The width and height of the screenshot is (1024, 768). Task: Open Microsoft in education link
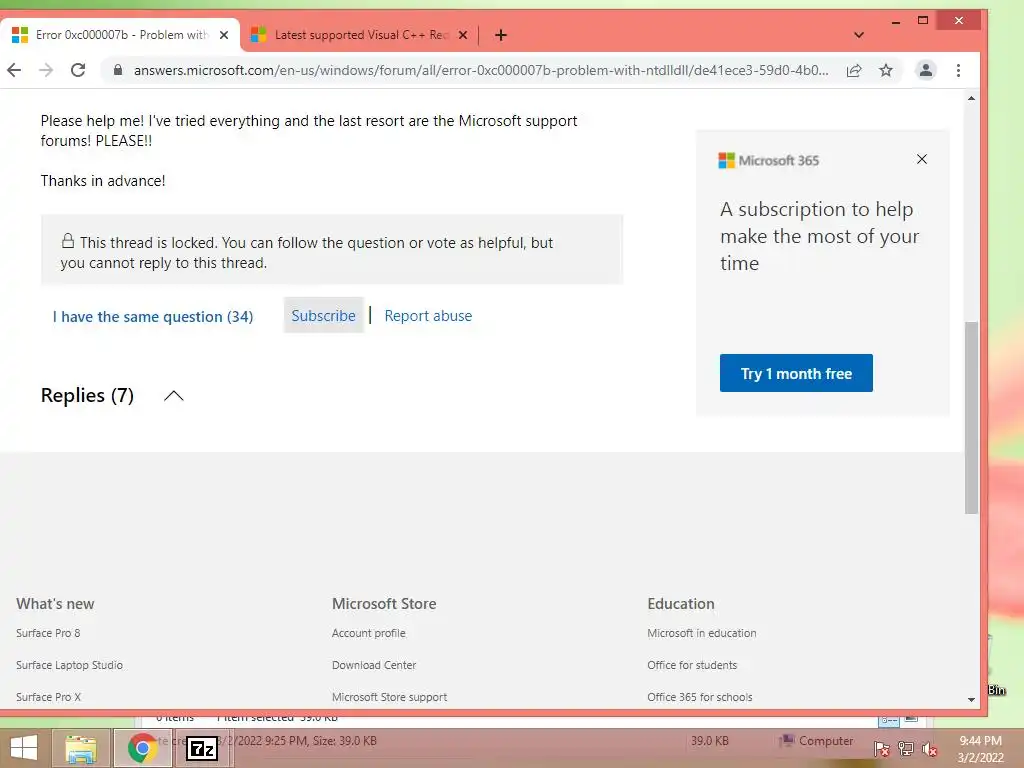tap(701, 633)
